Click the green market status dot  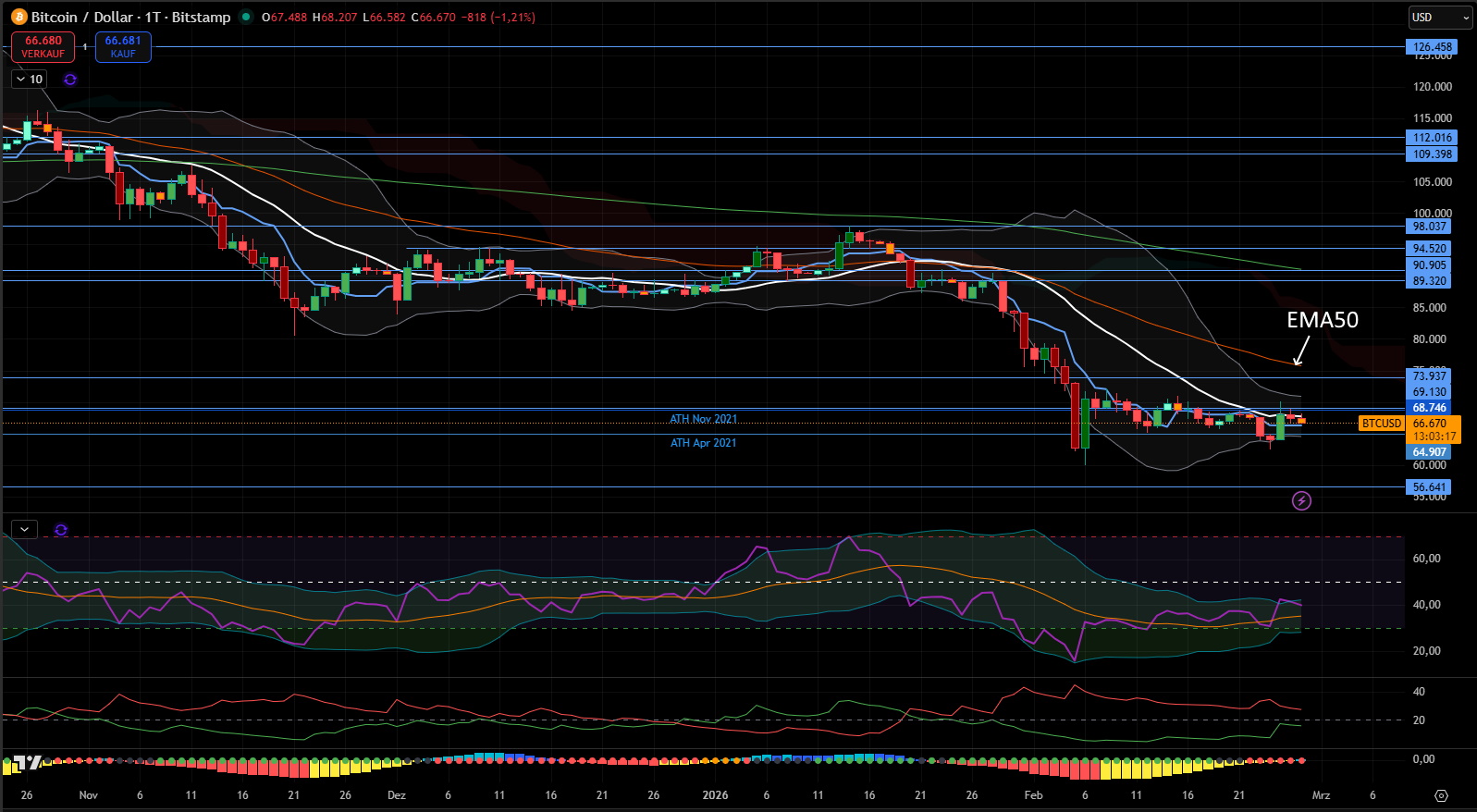point(246,17)
